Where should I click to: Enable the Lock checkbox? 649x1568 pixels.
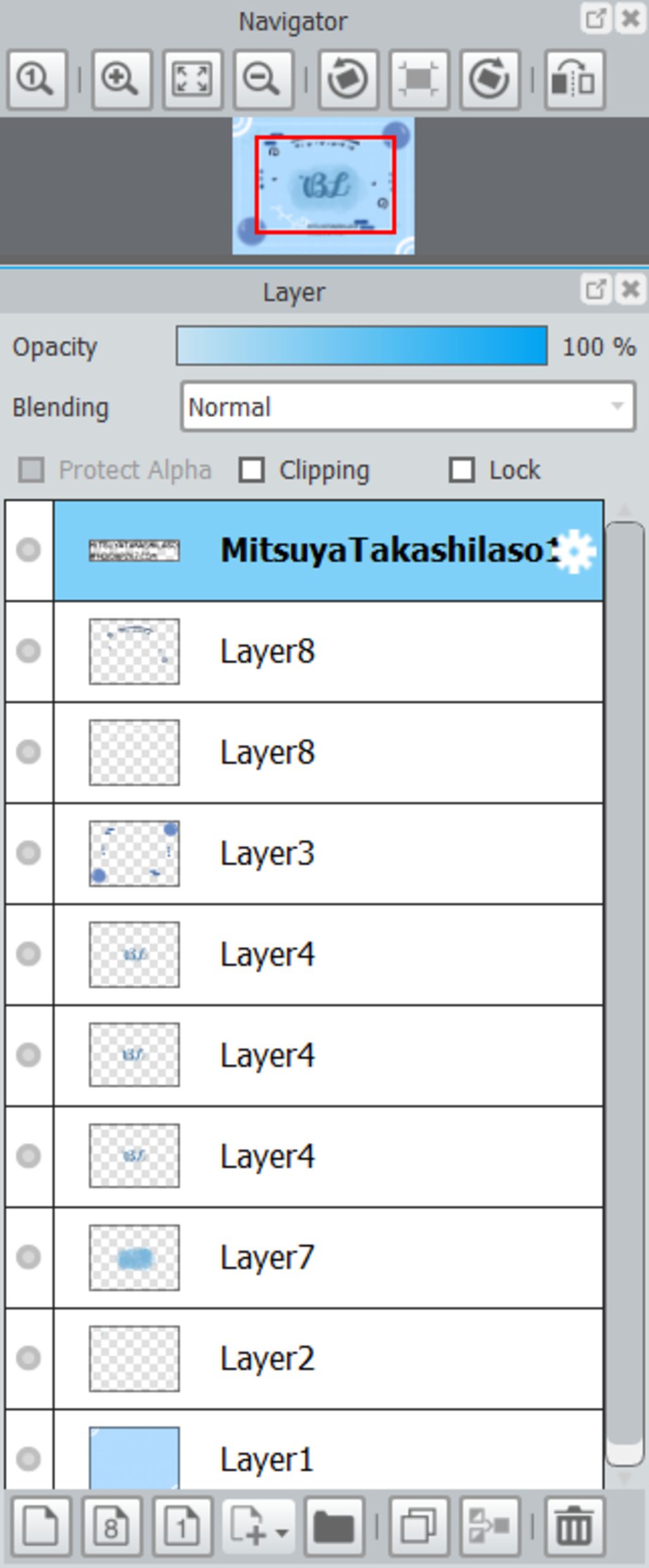[x=461, y=471]
